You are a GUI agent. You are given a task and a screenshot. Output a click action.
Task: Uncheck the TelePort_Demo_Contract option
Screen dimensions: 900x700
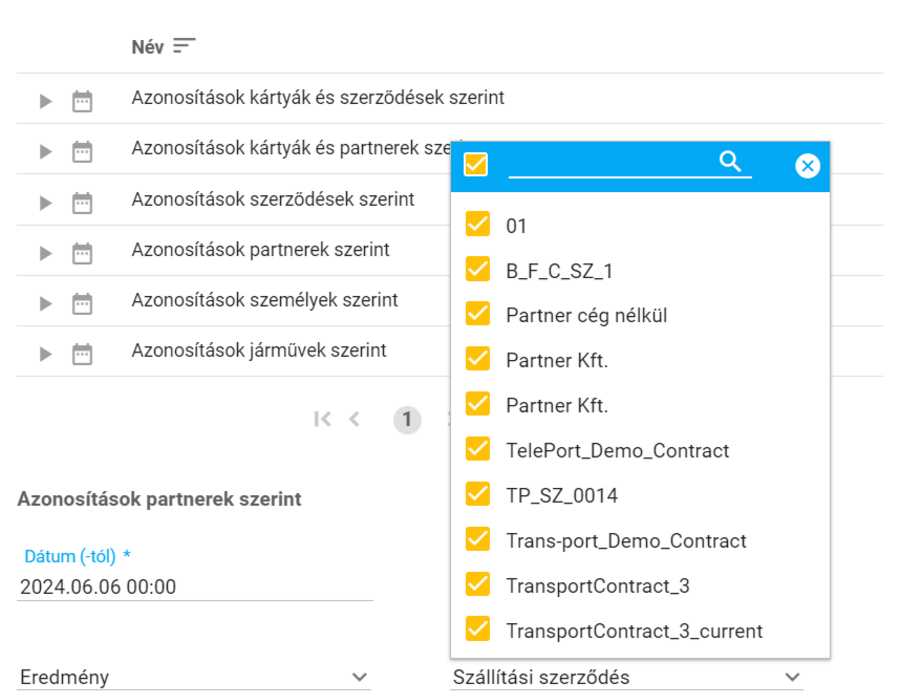coord(478,449)
